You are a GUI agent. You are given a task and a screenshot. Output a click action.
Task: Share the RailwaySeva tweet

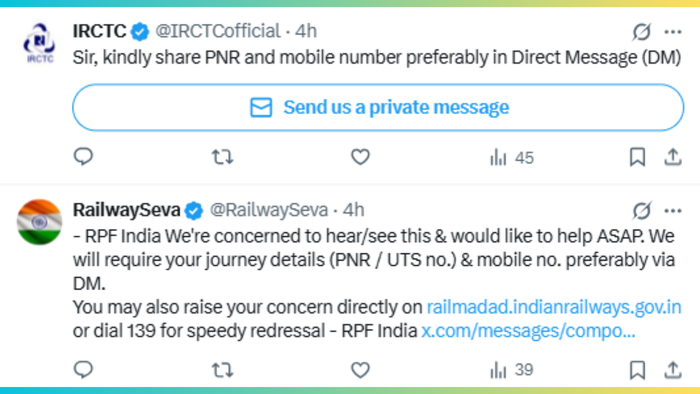[673, 370]
